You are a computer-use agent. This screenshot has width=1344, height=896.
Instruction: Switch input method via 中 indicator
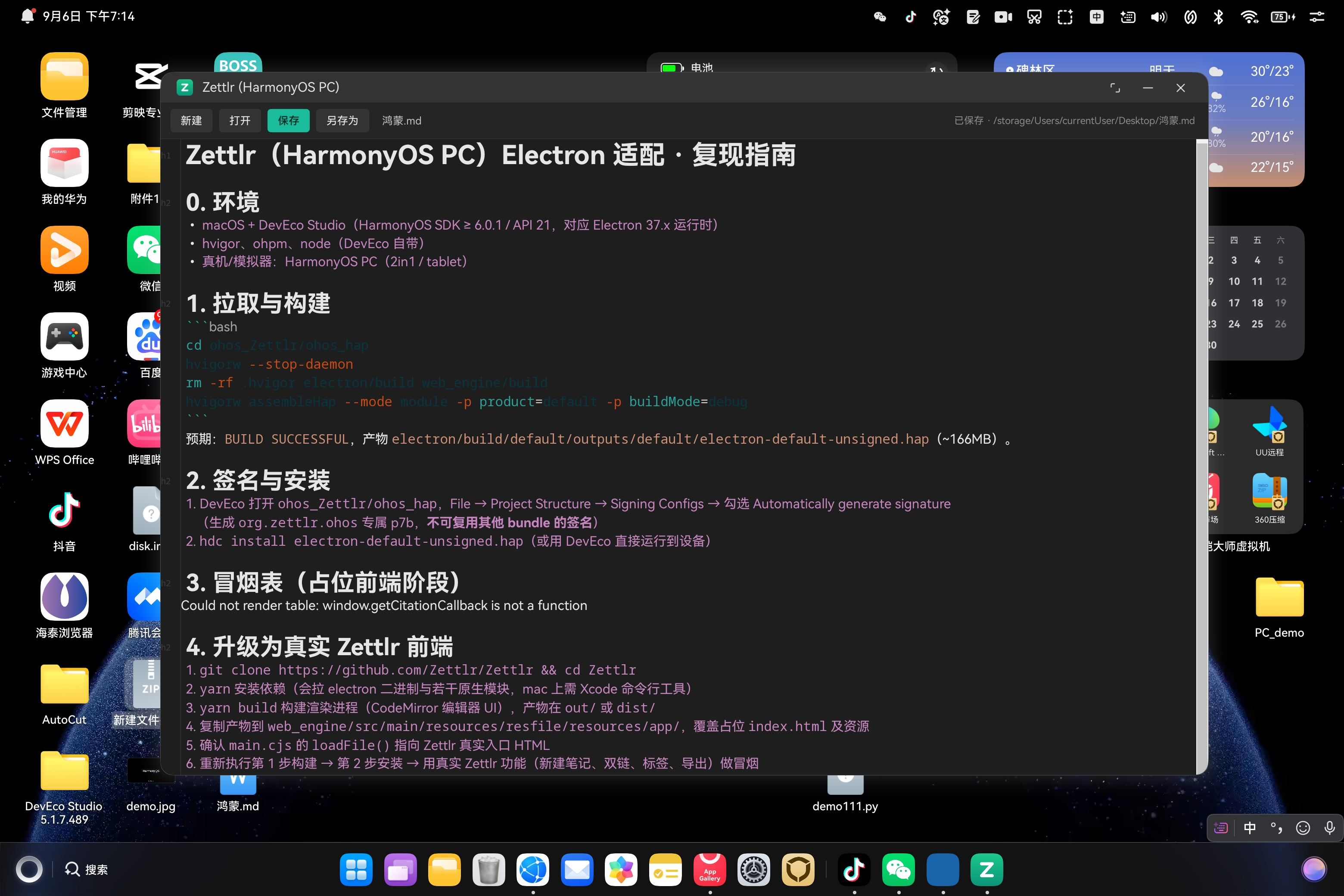tap(1250, 828)
